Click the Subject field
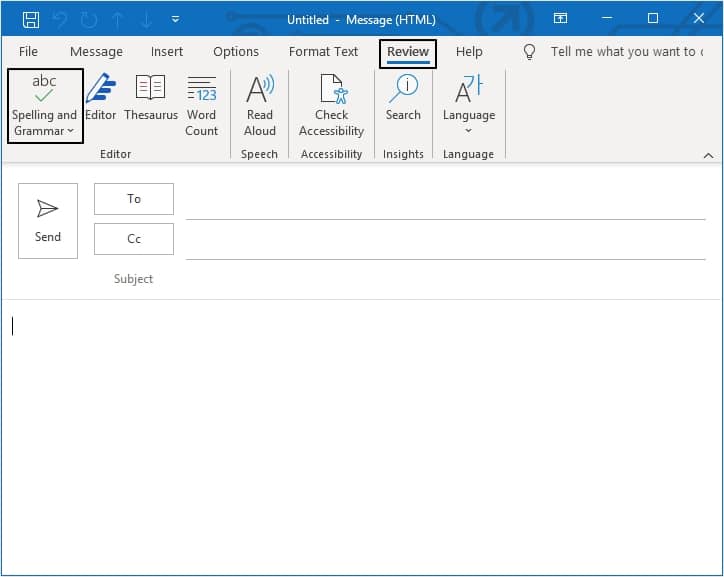 (x=446, y=279)
